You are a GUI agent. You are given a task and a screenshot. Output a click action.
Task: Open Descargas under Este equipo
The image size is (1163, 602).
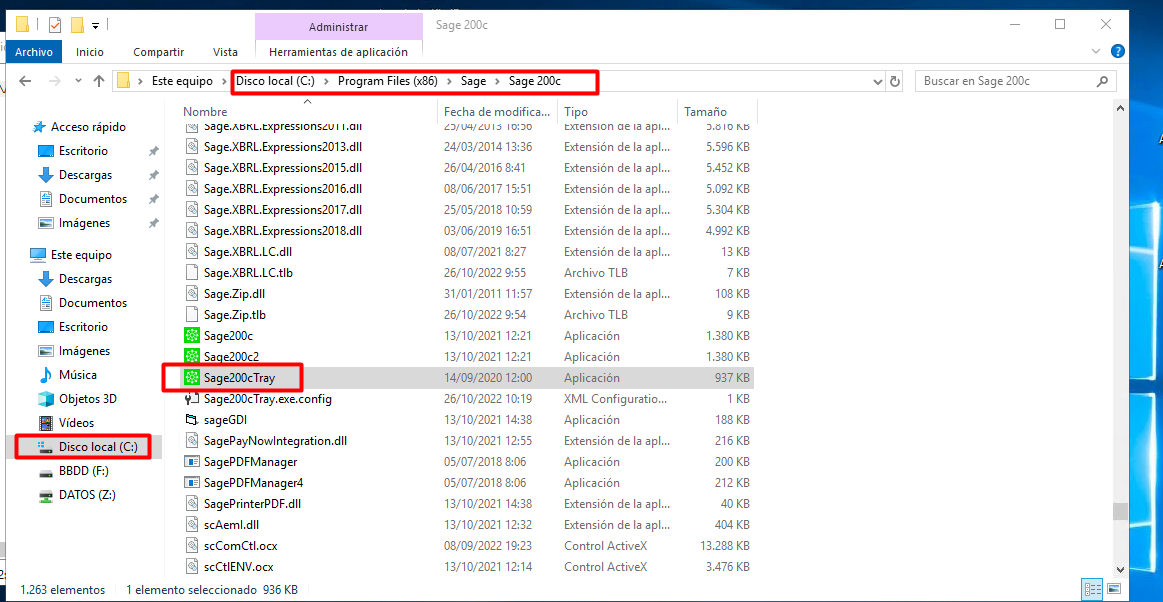tap(85, 279)
